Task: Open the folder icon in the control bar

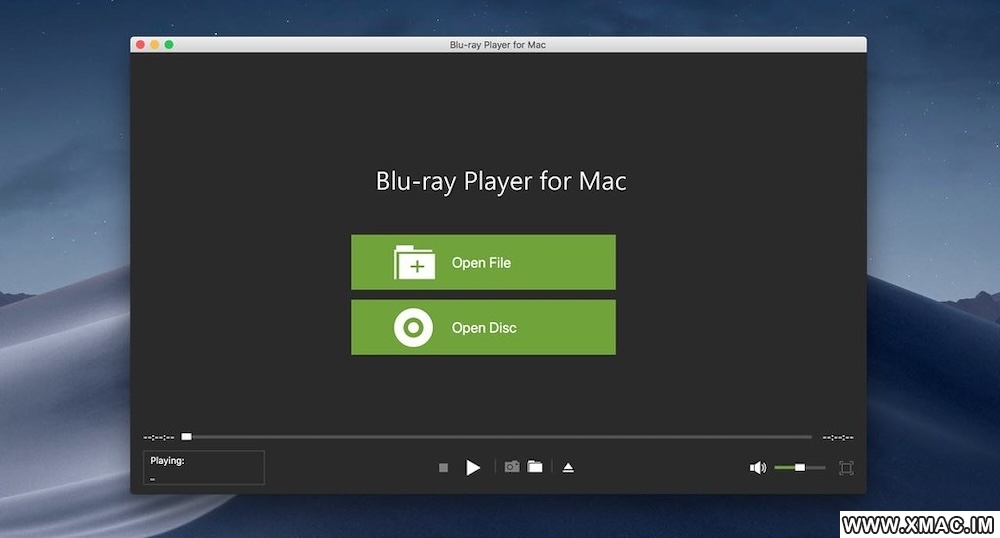Action: 535,467
